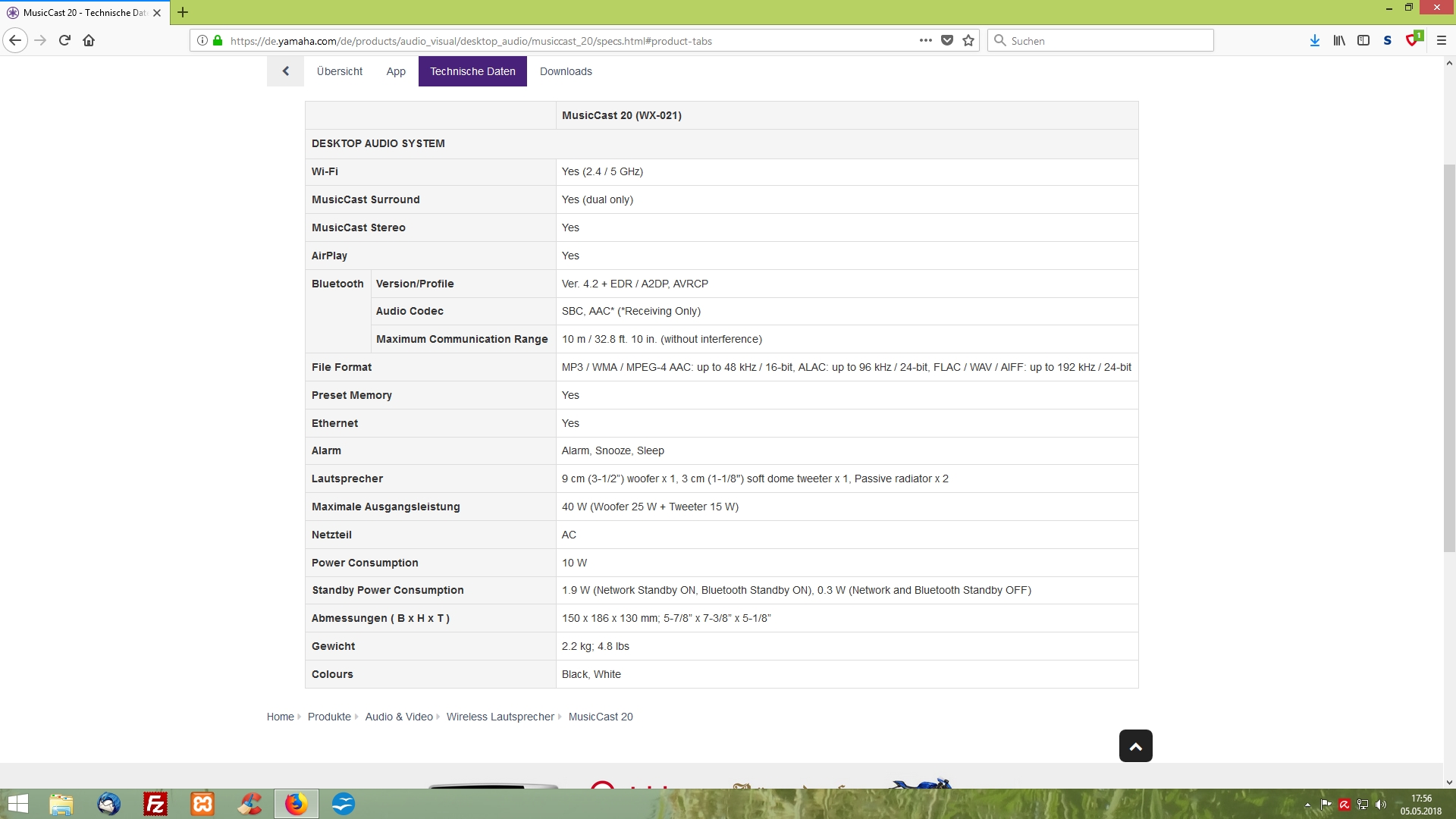Go back with the product tabs chevron
Screen dimensions: 1456x819
coord(286,71)
